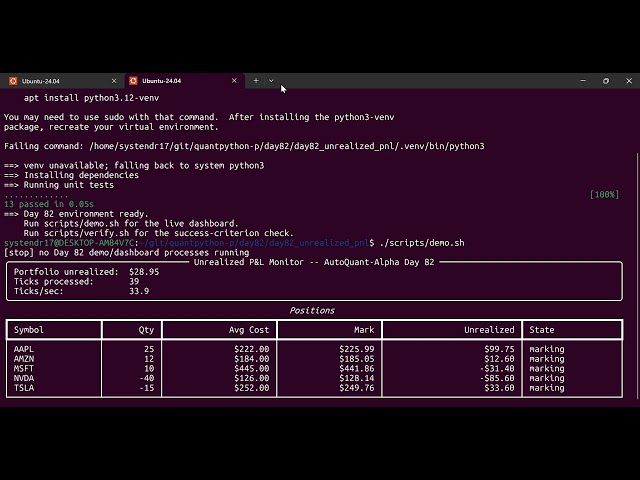Maximize the terminal window
Screen dimensions: 640x480
606,81
